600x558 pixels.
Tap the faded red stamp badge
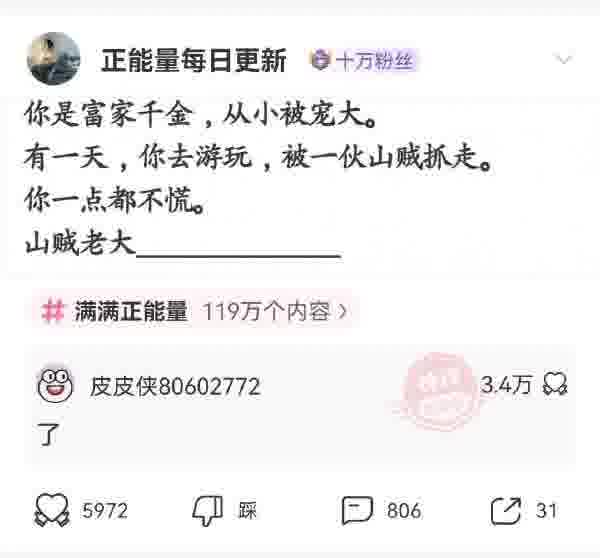(x=439, y=391)
